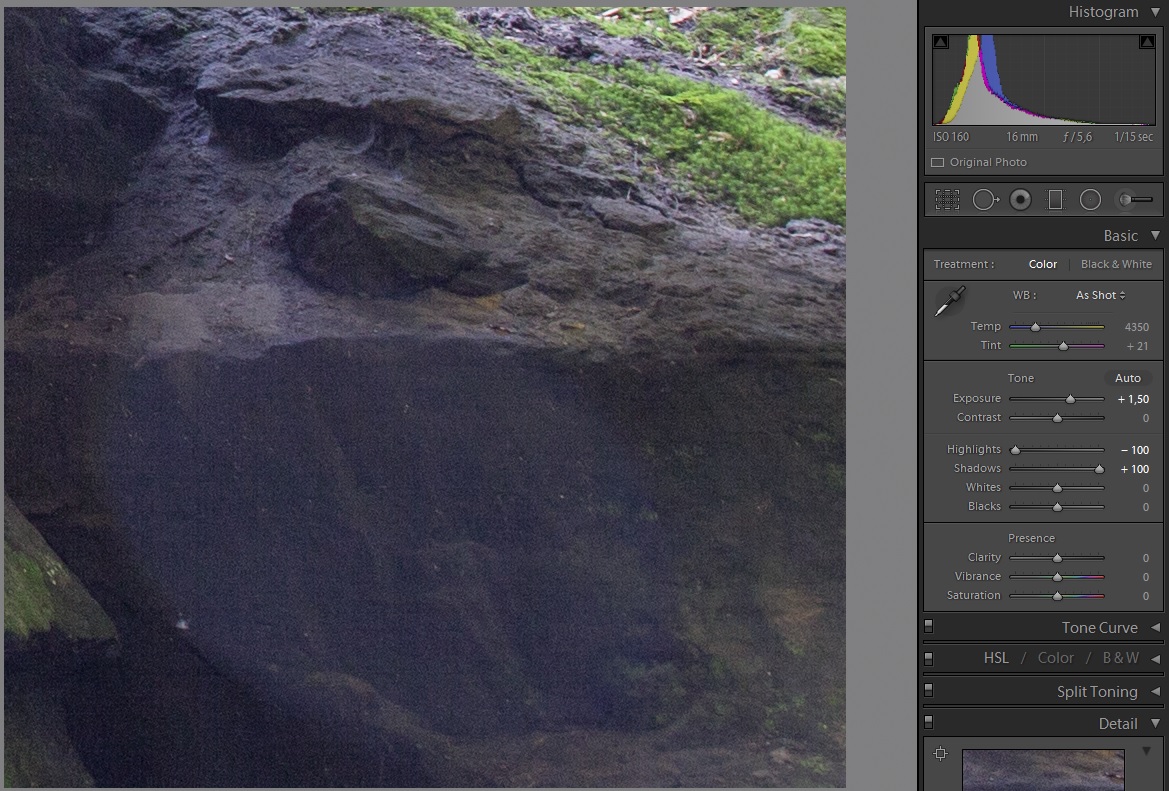
Task: Select the Crop Overlay tool
Action: 948,200
